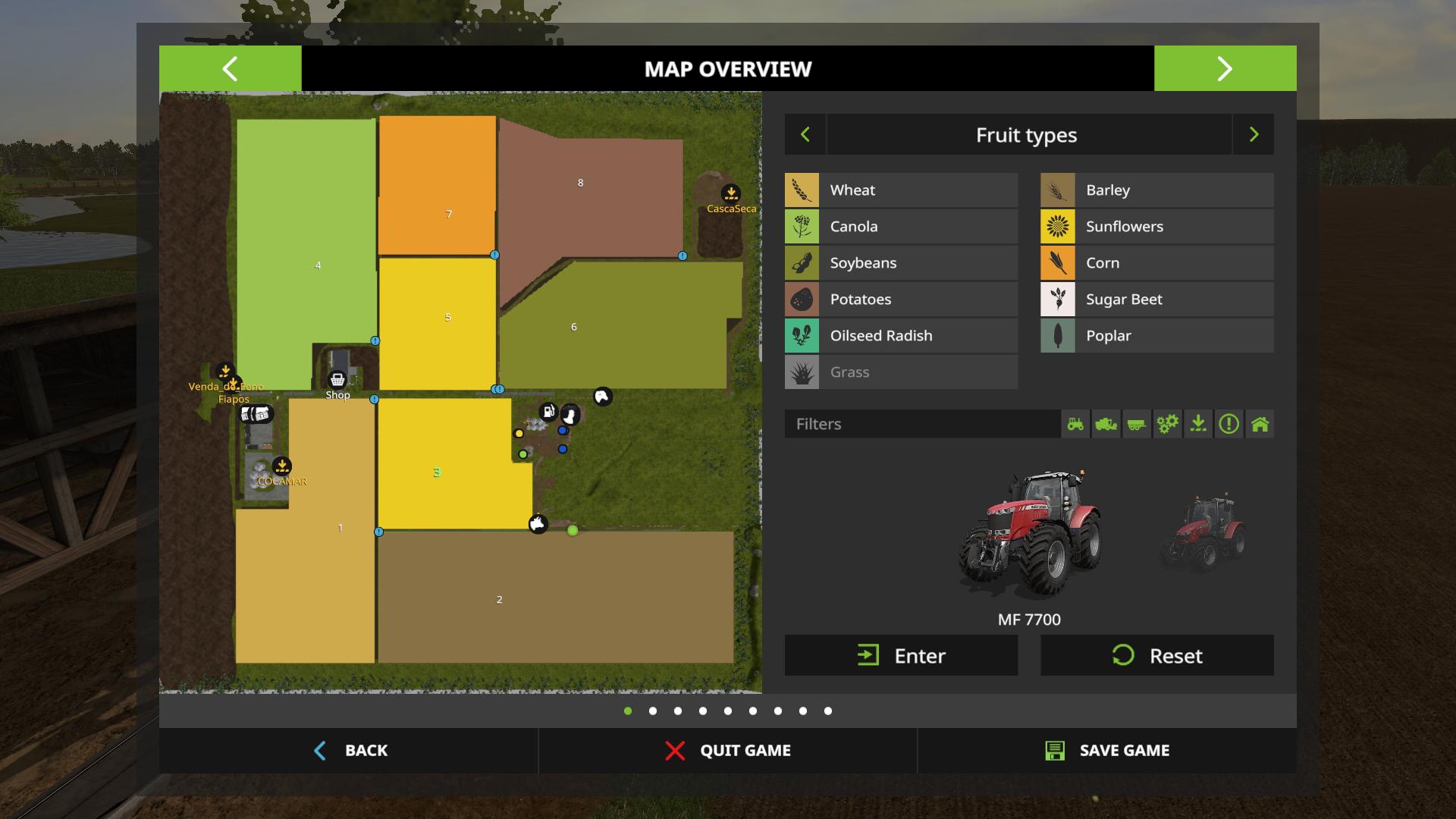Click the SAVE GAME button

(x=1107, y=751)
